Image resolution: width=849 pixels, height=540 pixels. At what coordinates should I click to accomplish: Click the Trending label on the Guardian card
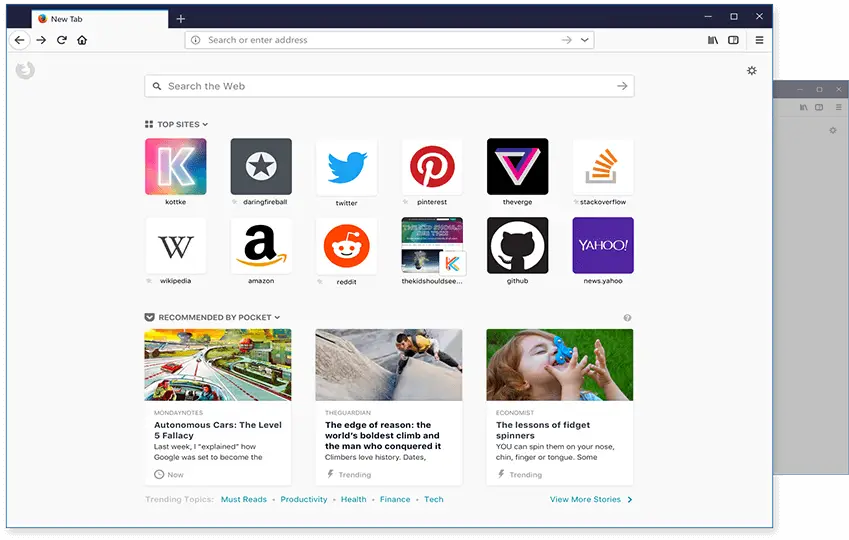(x=355, y=475)
